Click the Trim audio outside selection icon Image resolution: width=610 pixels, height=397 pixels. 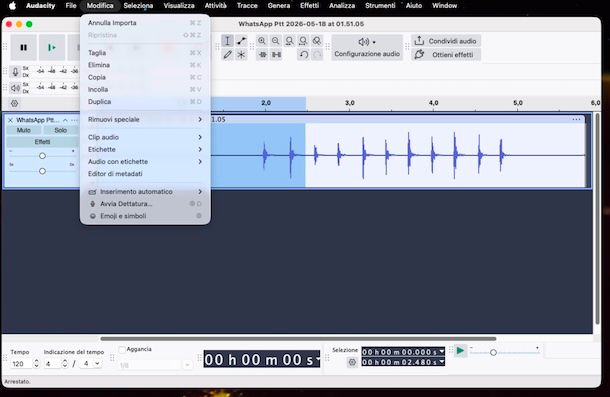click(x=263, y=54)
